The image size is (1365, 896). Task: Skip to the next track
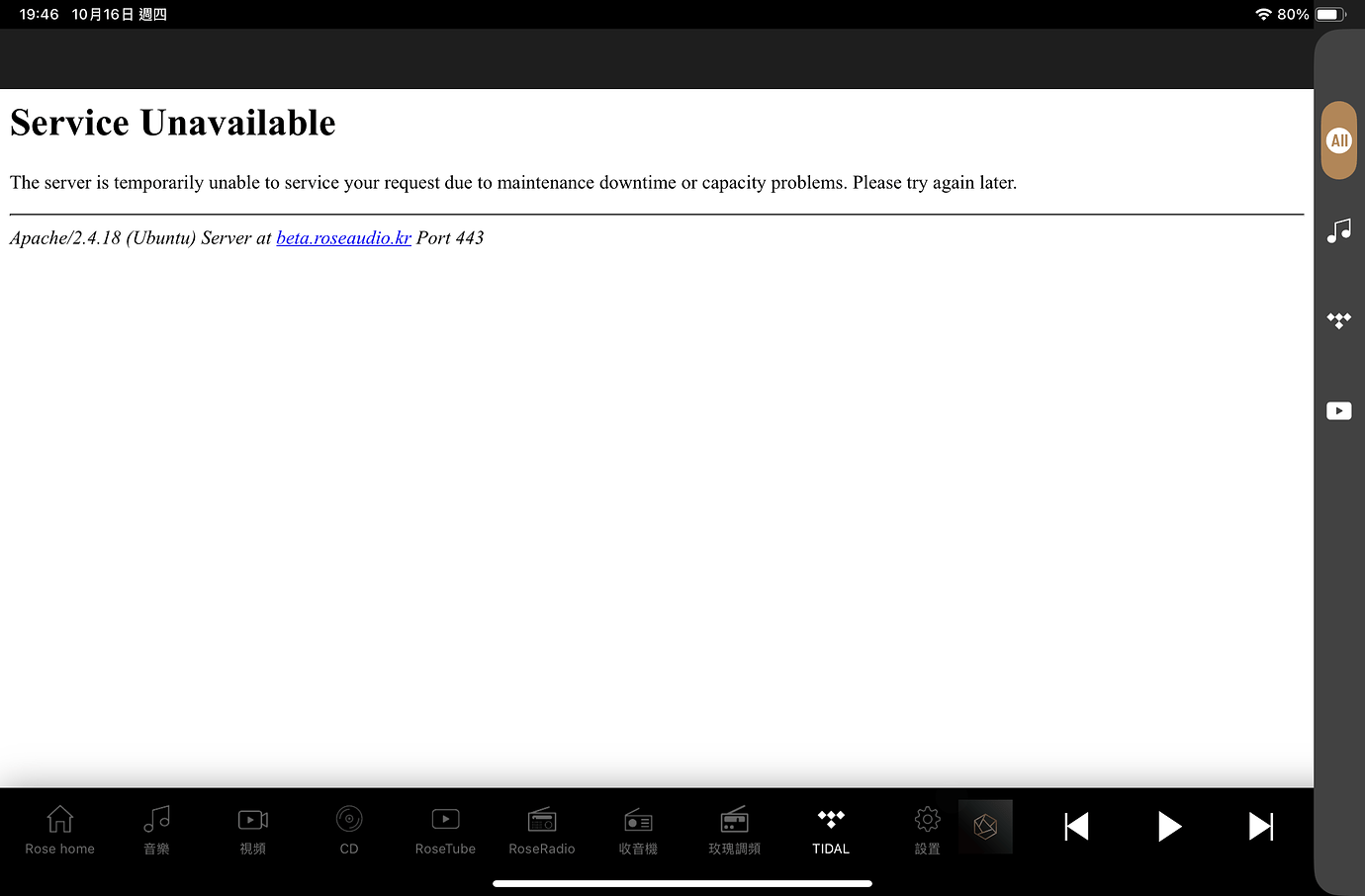[1260, 827]
